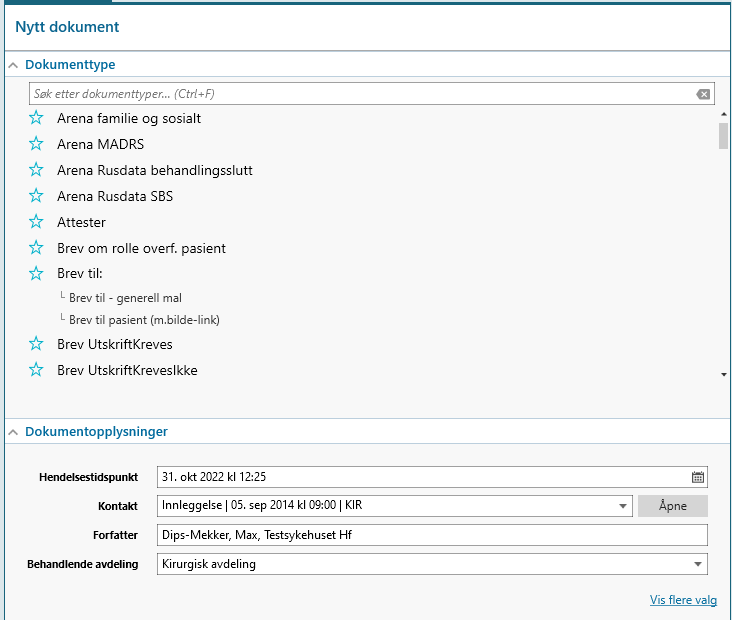The height and width of the screenshot is (620, 732).
Task: Clear the document type search field
Action: [x=703, y=94]
